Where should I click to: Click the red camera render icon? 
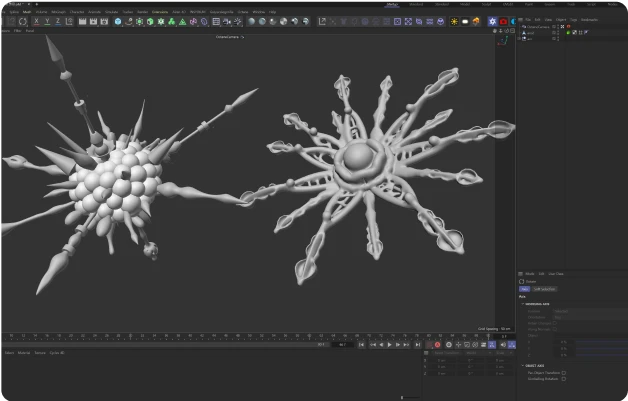click(x=503, y=22)
